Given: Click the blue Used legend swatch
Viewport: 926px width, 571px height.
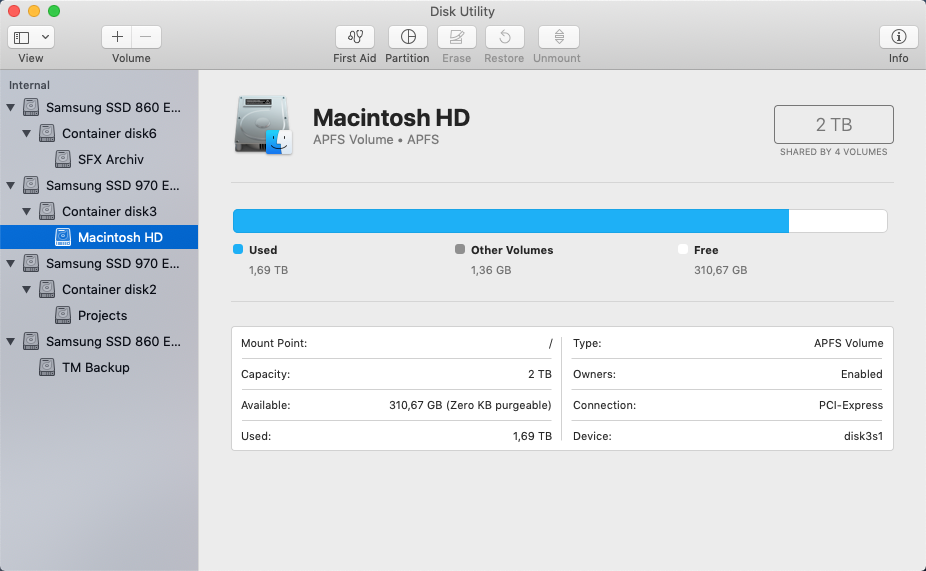Looking at the screenshot, I should point(238,249).
